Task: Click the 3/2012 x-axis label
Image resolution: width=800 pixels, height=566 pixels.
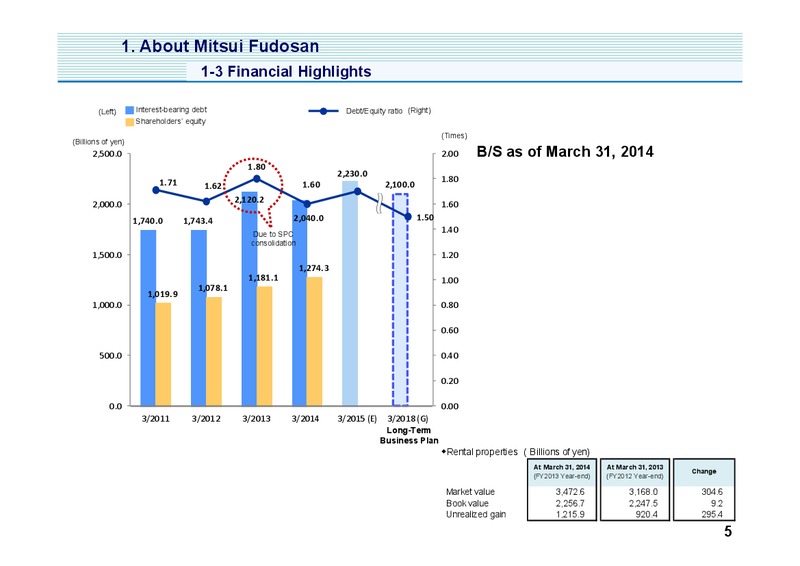Action: pos(206,419)
